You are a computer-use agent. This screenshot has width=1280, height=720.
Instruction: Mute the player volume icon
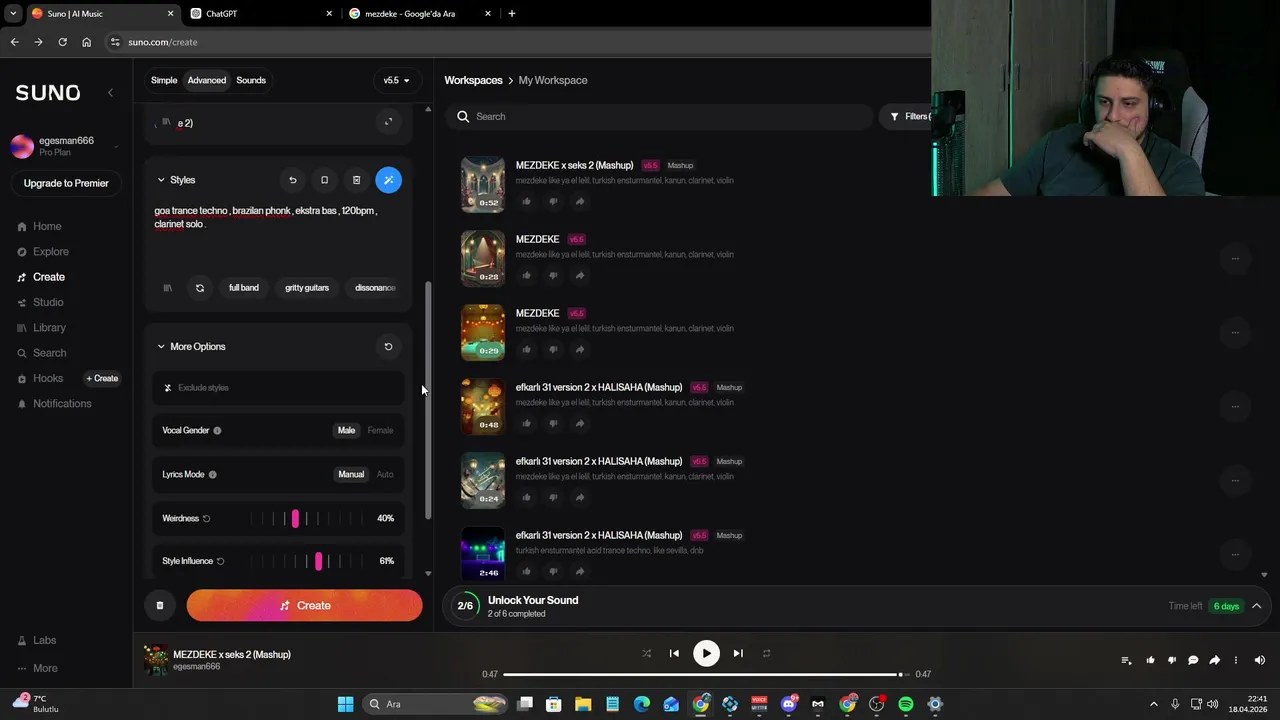click(x=1259, y=660)
